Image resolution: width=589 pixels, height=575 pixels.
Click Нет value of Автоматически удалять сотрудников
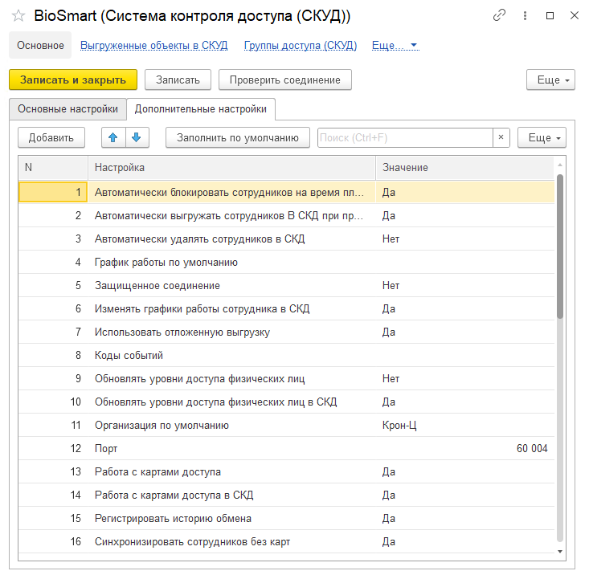click(x=391, y=239)
